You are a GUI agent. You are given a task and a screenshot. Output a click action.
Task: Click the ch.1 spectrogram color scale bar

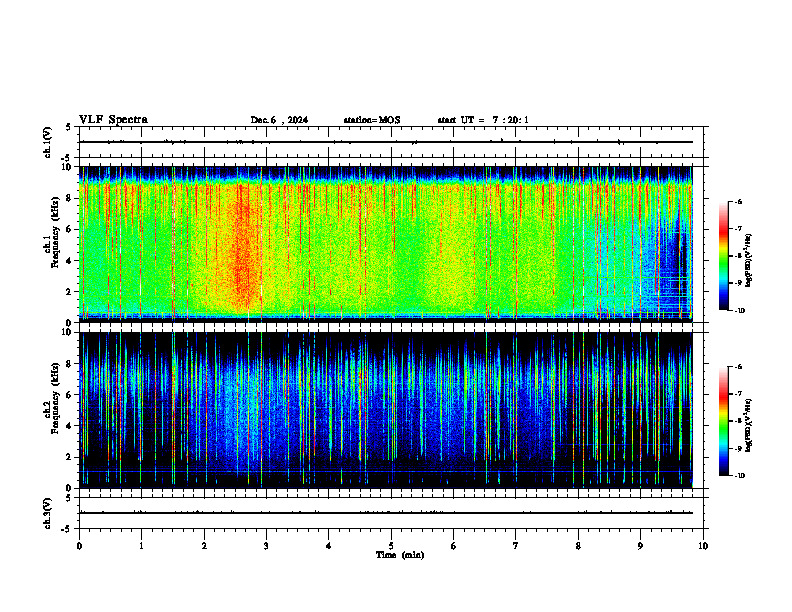click(723, 256)
